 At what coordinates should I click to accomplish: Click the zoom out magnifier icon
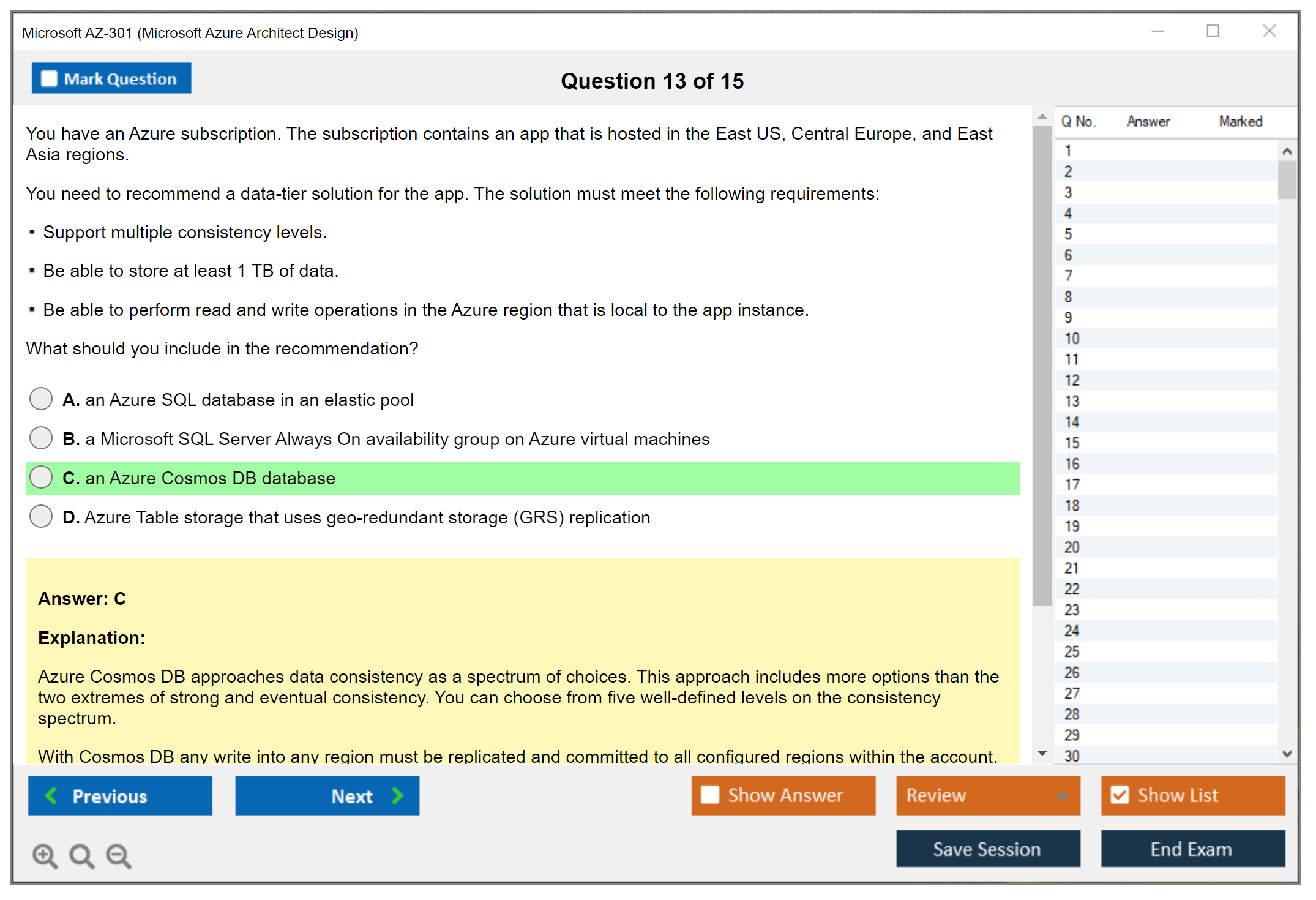pyautogui.click(x=119, y=855)
